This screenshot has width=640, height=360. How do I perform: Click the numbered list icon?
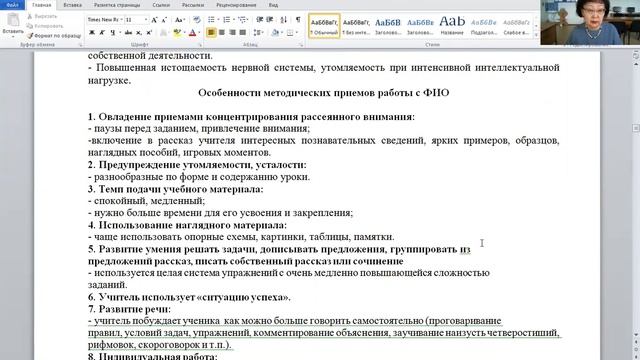(x=227, y=20)
